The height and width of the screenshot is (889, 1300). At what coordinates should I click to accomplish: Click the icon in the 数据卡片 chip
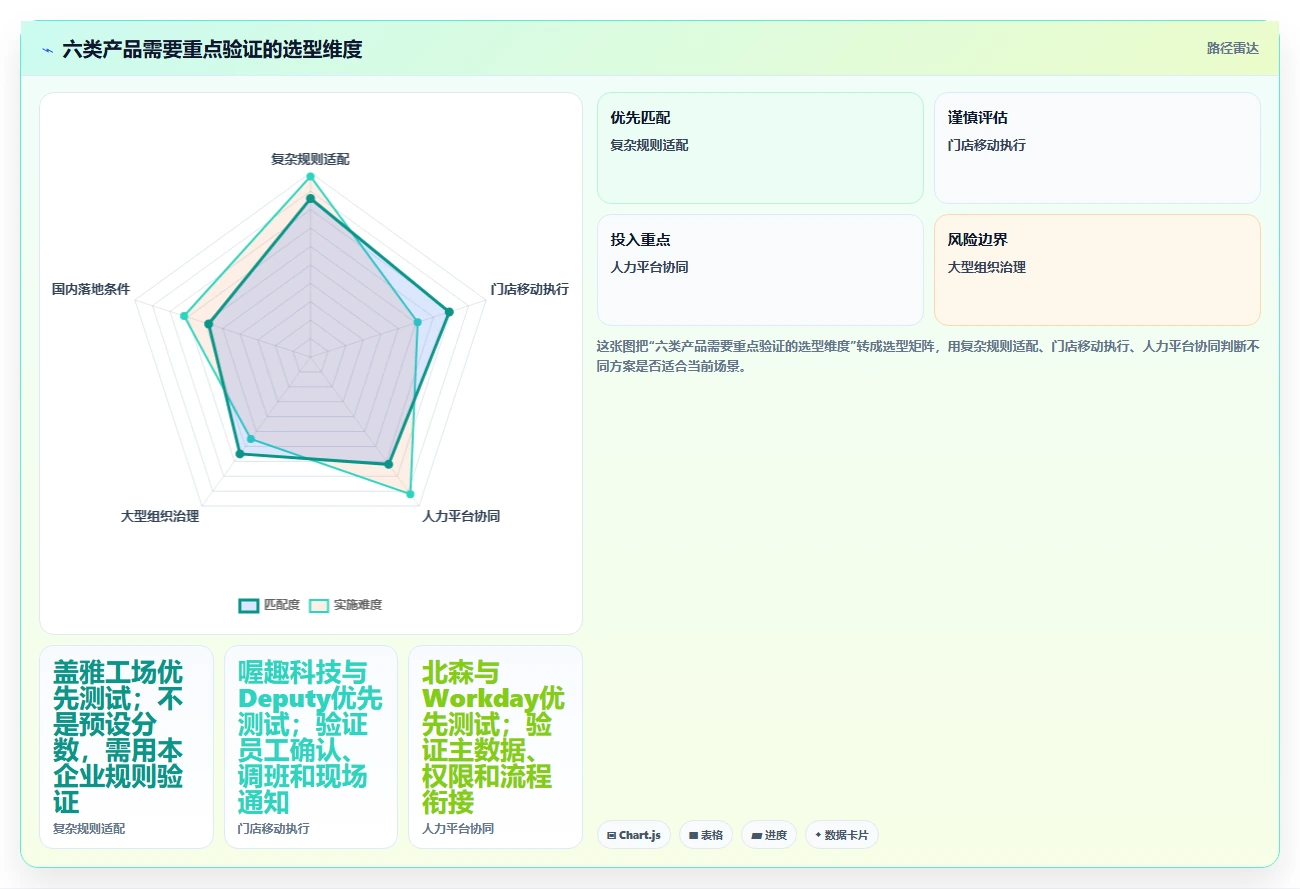click(x=818, y=835)
